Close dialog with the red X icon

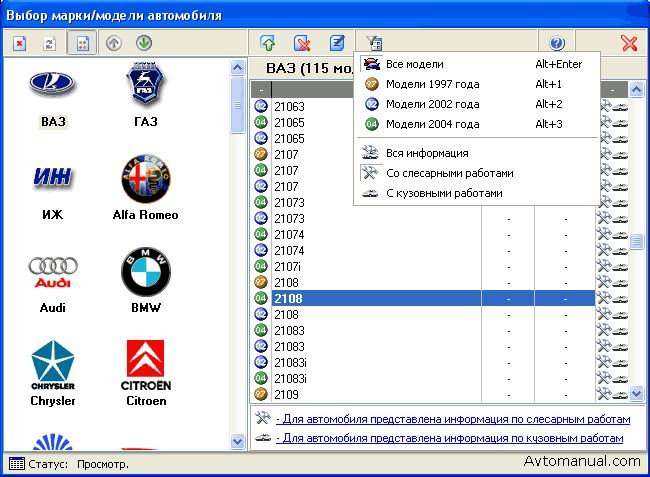tap(629, 43)
